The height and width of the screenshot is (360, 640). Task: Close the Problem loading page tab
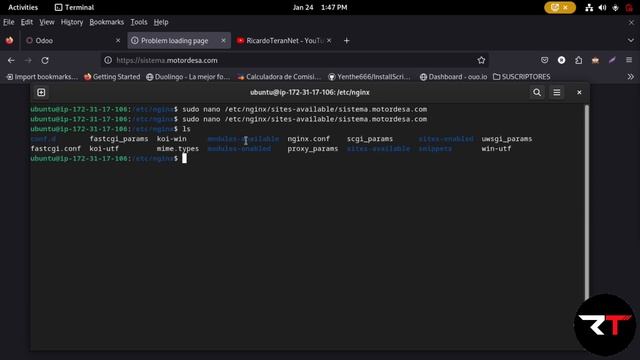coord(223,41)
